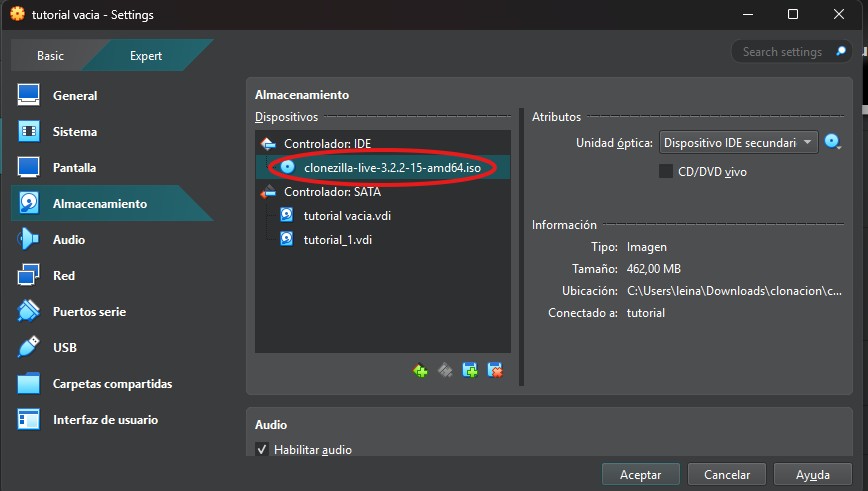Click the Aceptar button
Viewport: 868px width, 491px height.
tap(640, 474)
